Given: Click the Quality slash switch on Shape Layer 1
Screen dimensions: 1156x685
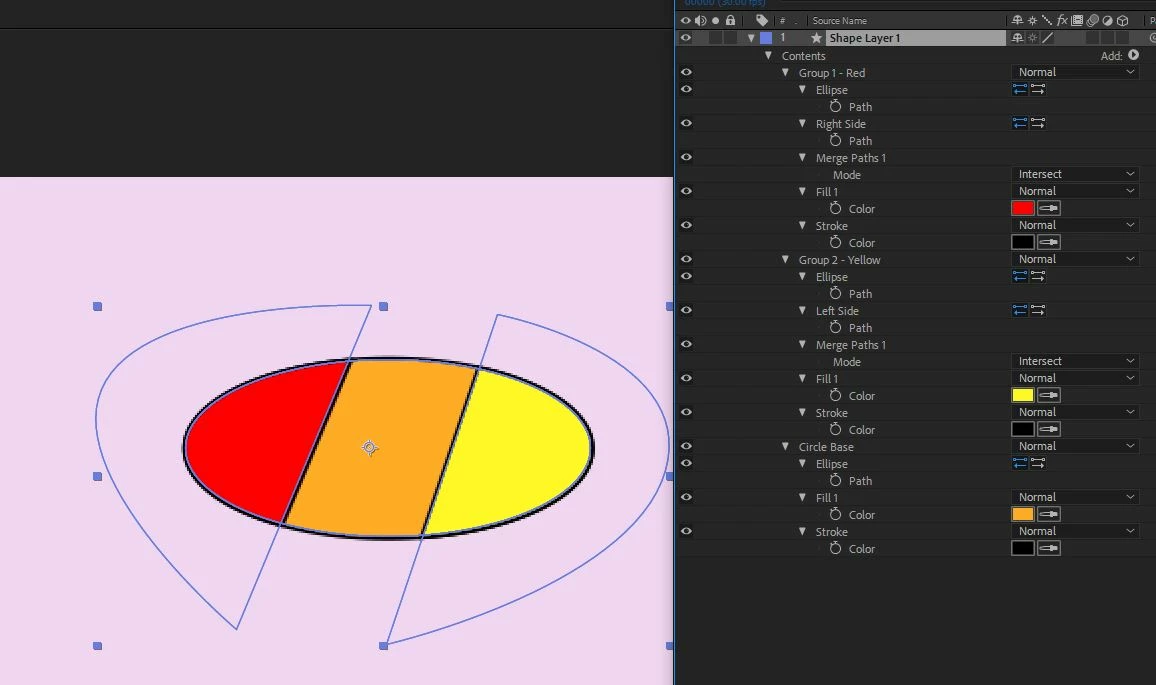Looking at the screenshot, I should coord(1048,38).
